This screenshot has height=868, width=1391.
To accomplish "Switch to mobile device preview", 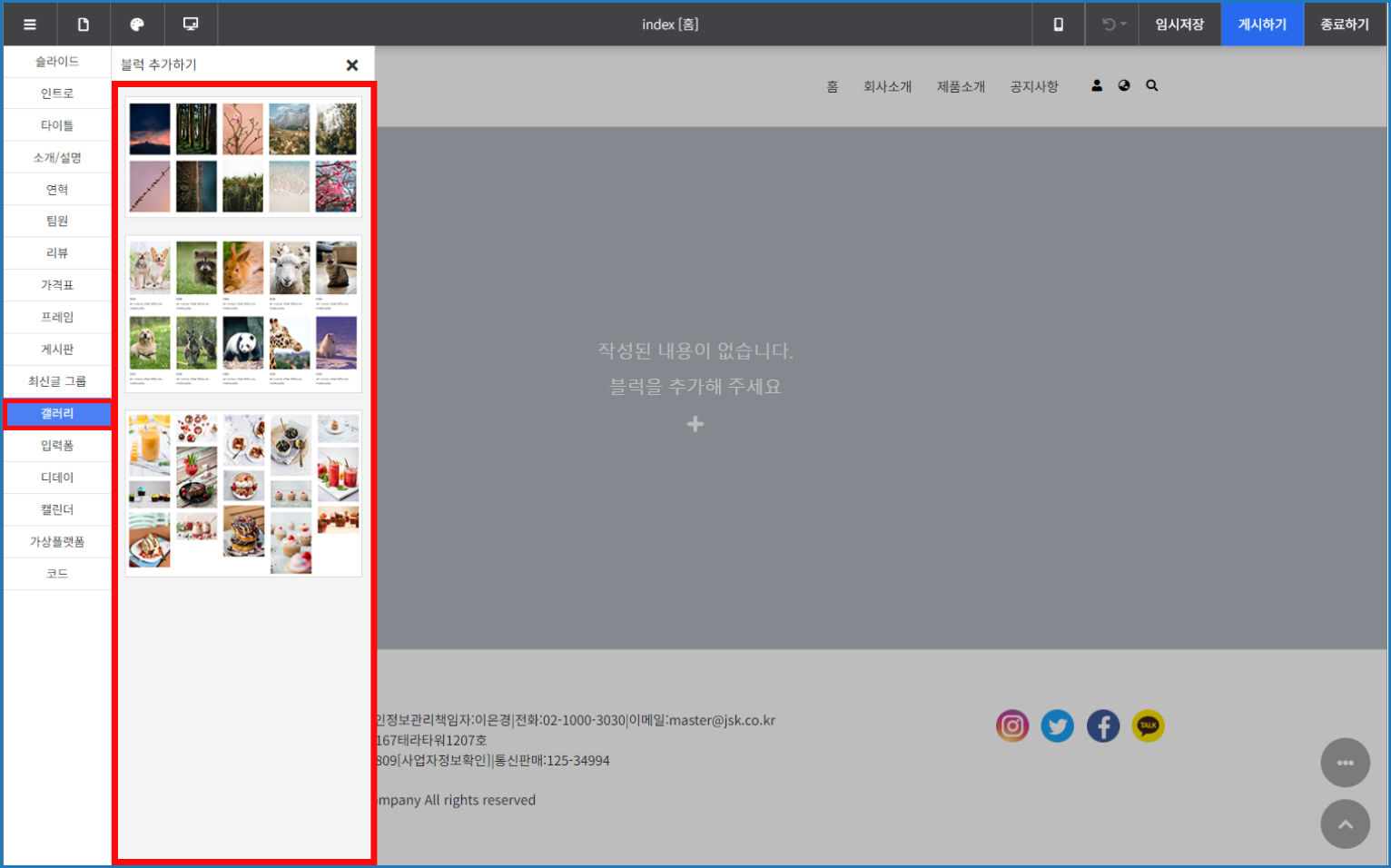I will point(1058,25).
